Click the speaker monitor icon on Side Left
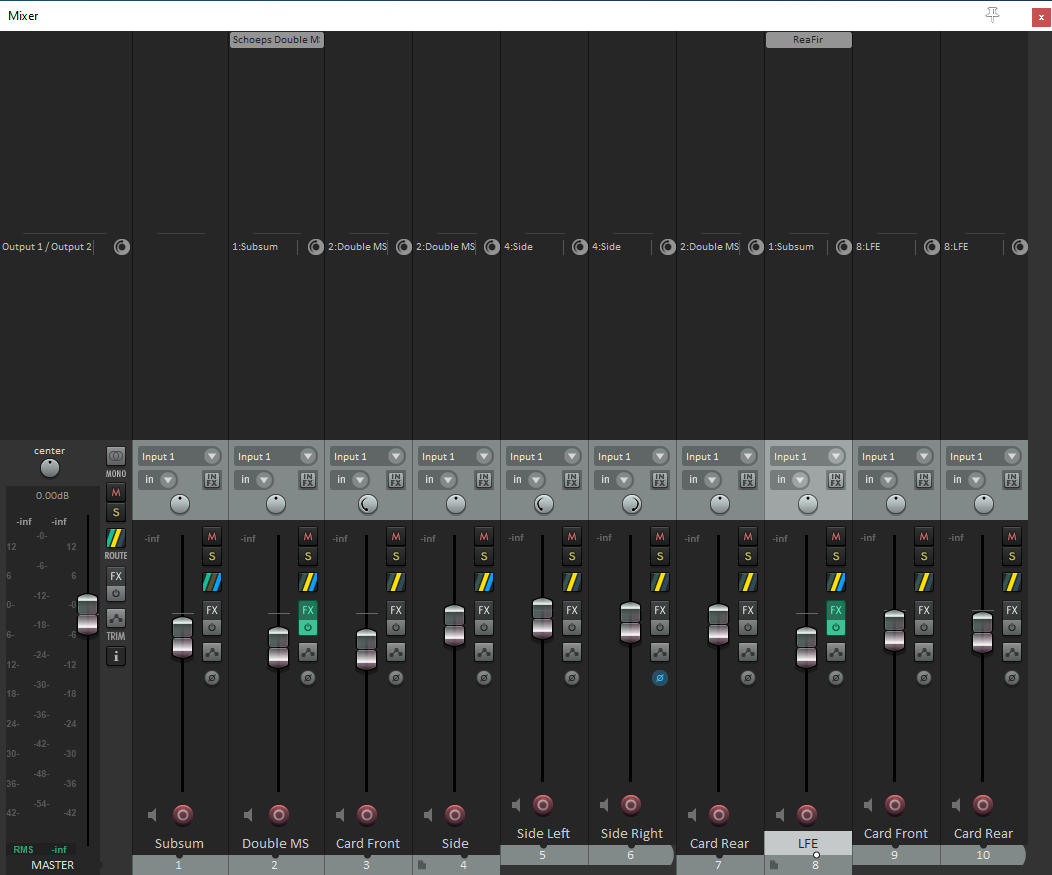Screen dimensions: 1052x875 (x=517, y=805)
